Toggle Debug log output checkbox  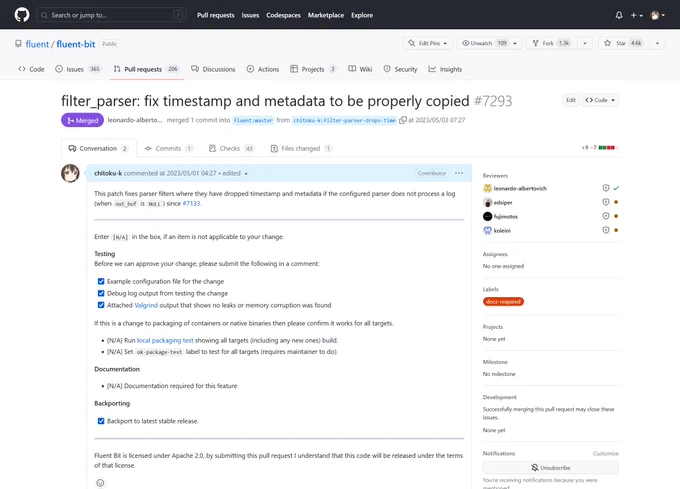coord(101,293)
